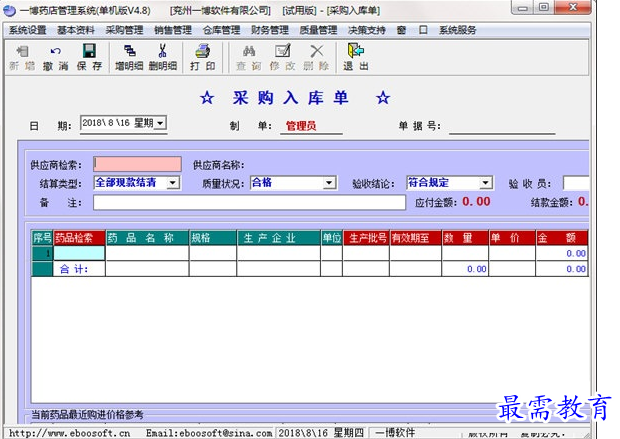
Task: Click the 应付金额 value 0.00
Action: [x=476, y=202]
